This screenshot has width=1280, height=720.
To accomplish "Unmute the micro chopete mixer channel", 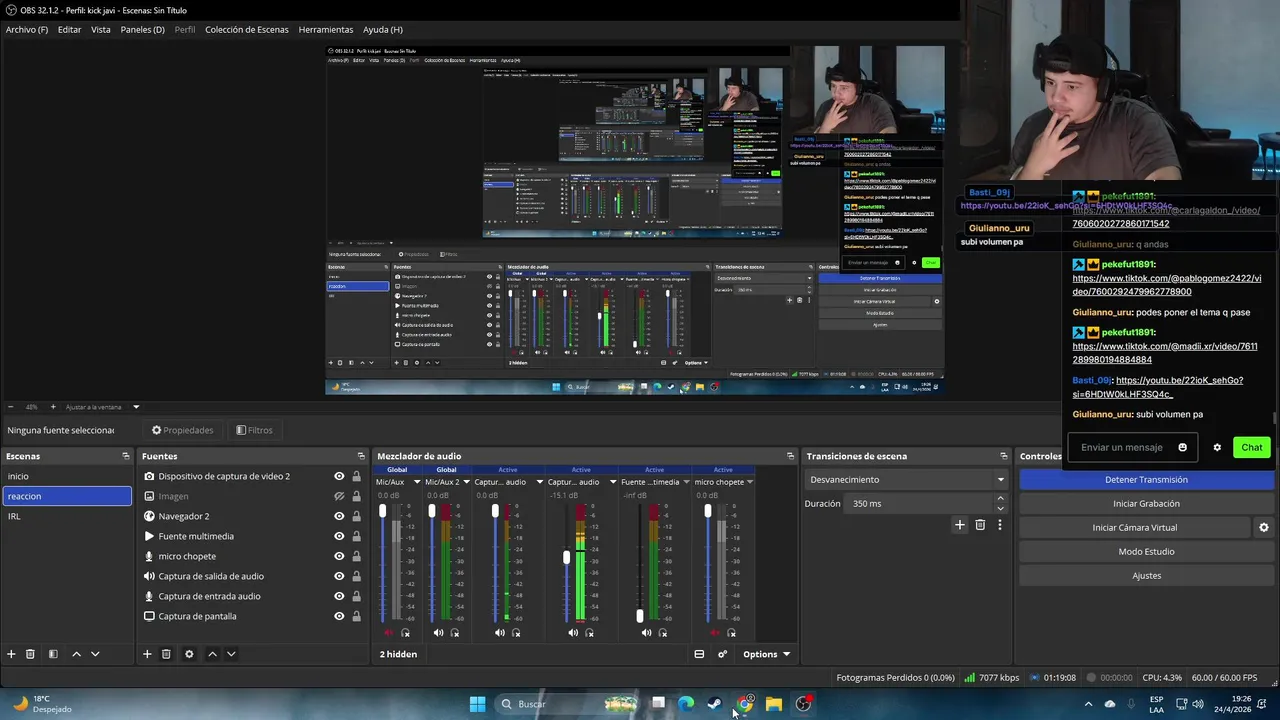I will (x=714, y=632).
